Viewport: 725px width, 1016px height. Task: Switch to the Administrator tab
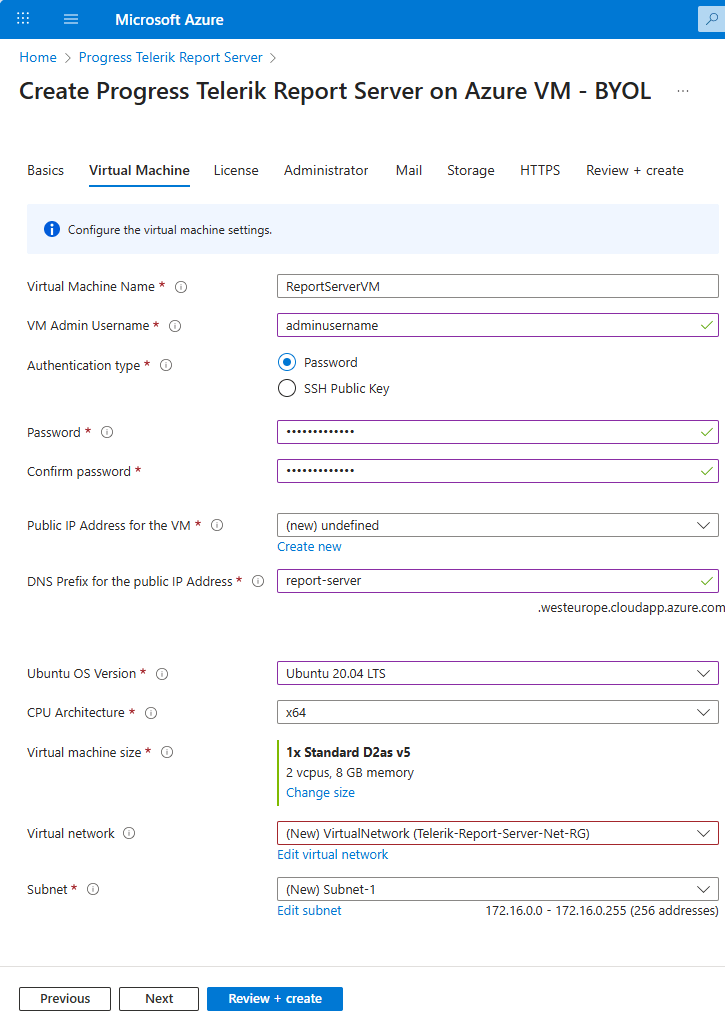pyautogui.click(x=326, y=170)
